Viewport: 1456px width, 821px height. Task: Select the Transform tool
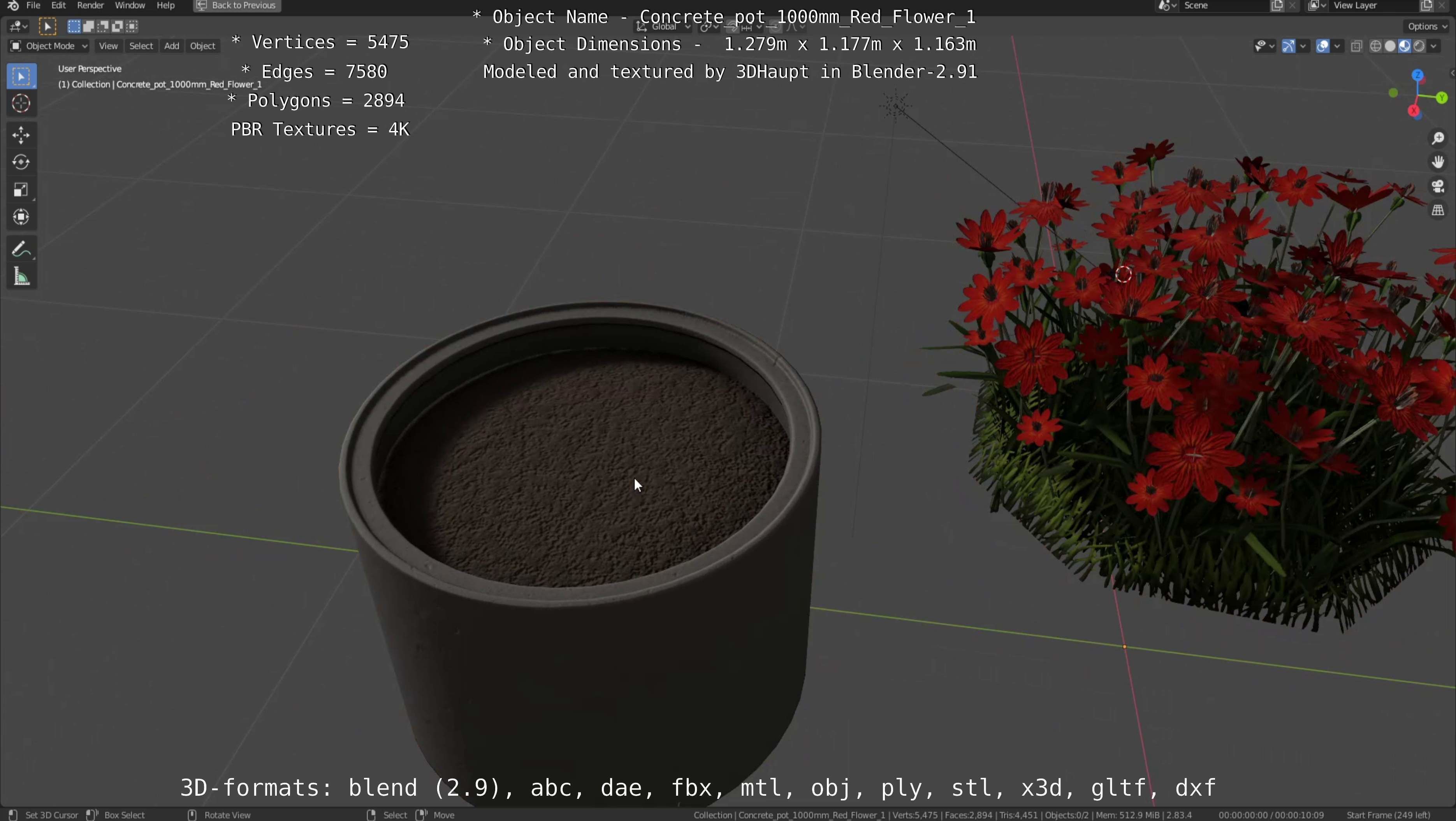(x=21, y=217)
